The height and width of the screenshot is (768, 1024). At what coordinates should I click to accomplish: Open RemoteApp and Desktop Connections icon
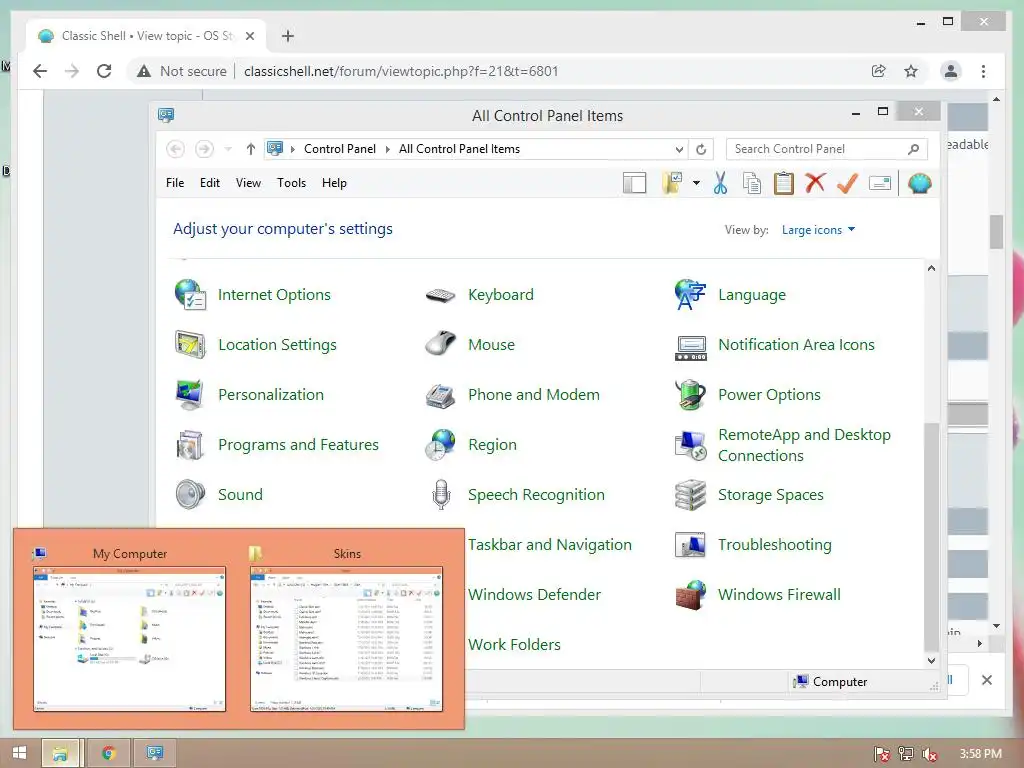pyautogui.click(x=690, y=445)
